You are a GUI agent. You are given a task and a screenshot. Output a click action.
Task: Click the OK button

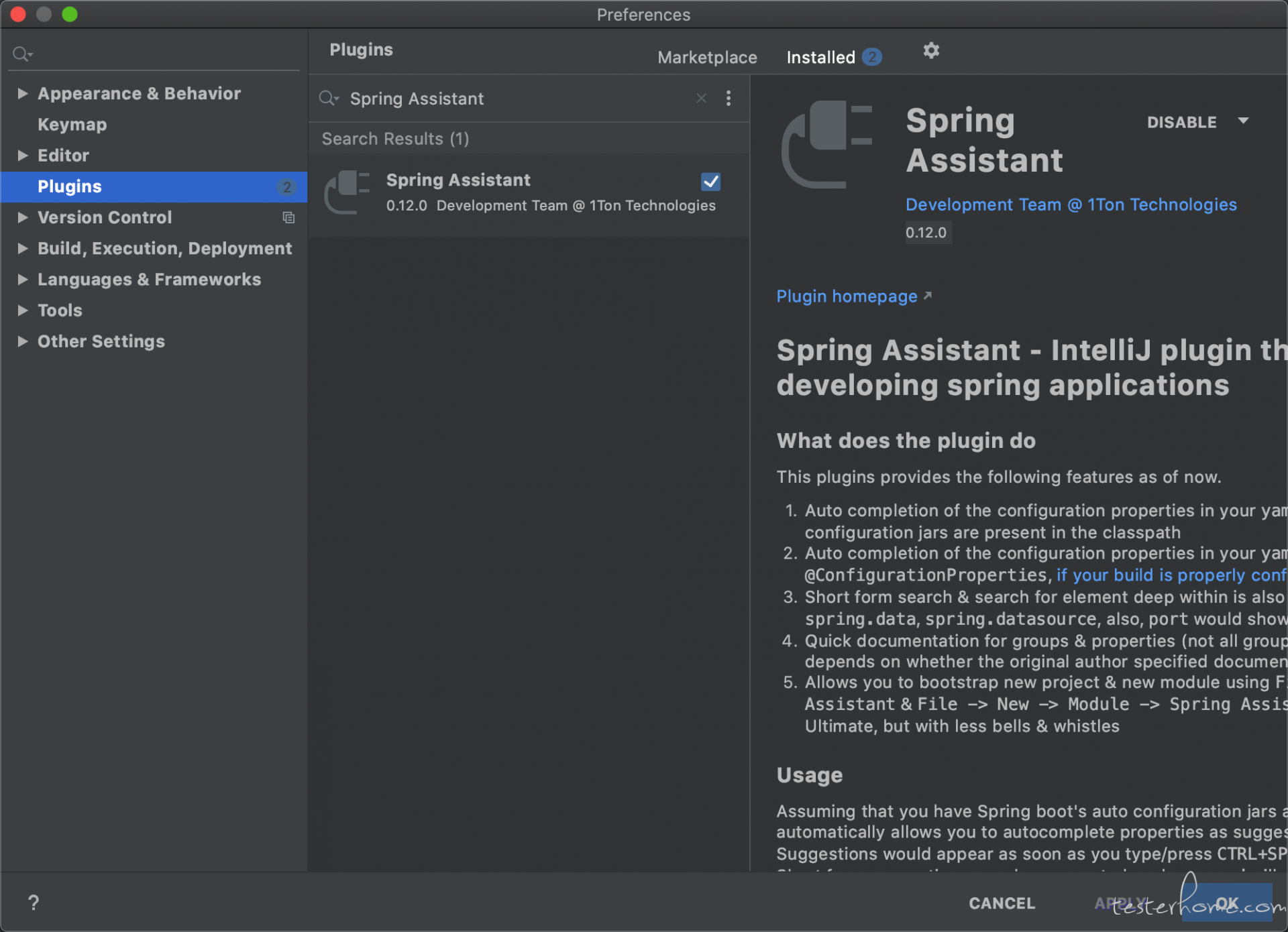tap(1227, 903)
